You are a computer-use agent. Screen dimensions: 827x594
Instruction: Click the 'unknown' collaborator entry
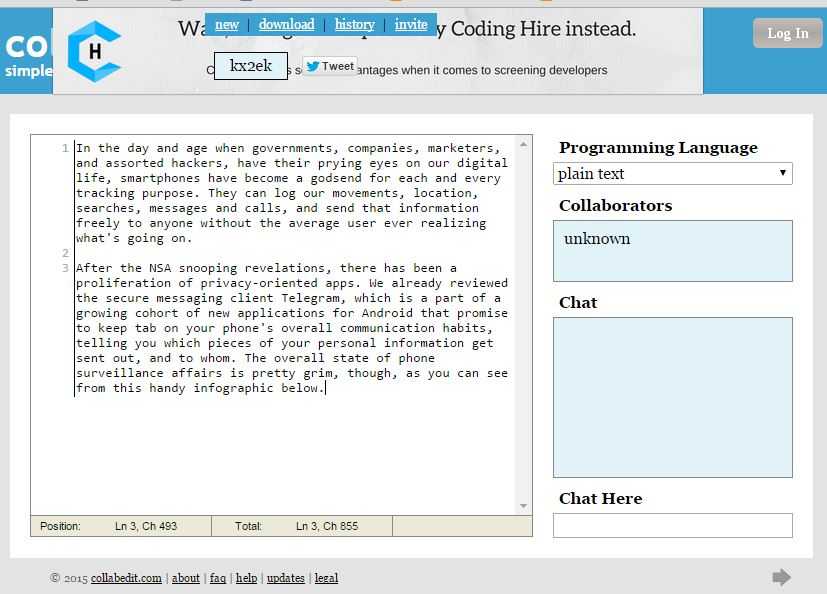tap(597, 239)
